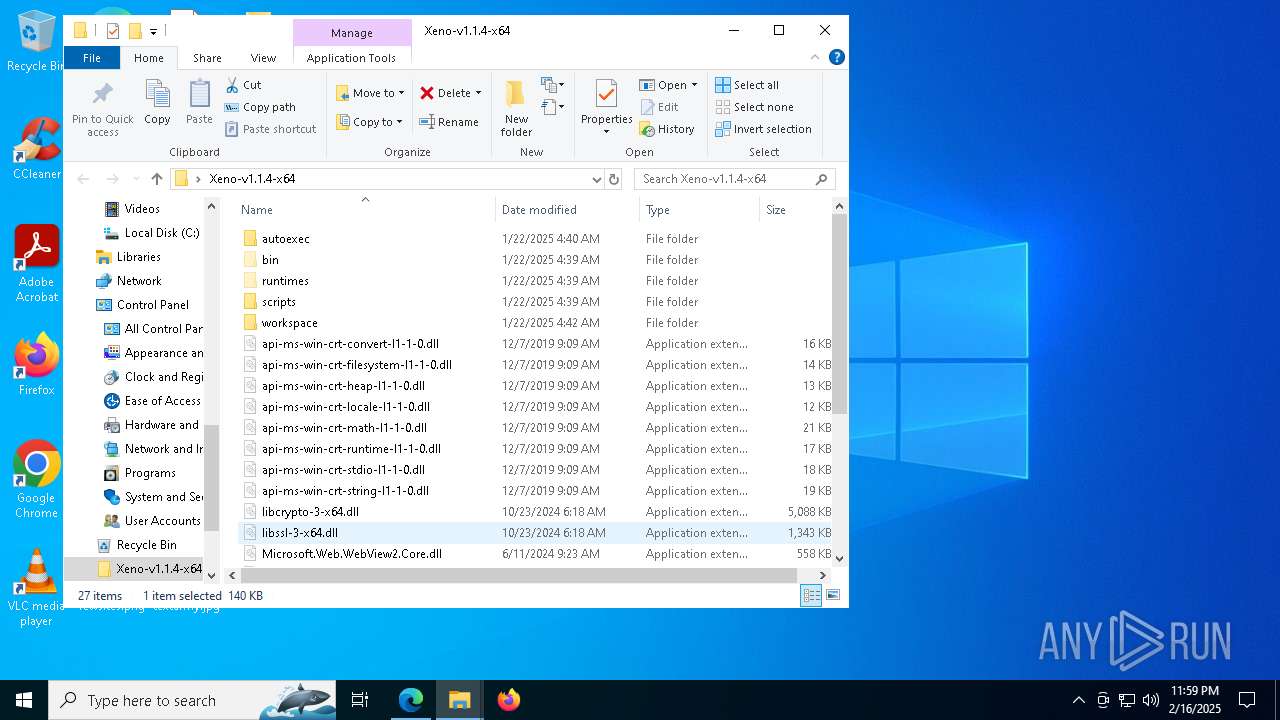Open Firefox from the taskbar
The width and height of the screenshot is (1280, 720).
(509, 700)
